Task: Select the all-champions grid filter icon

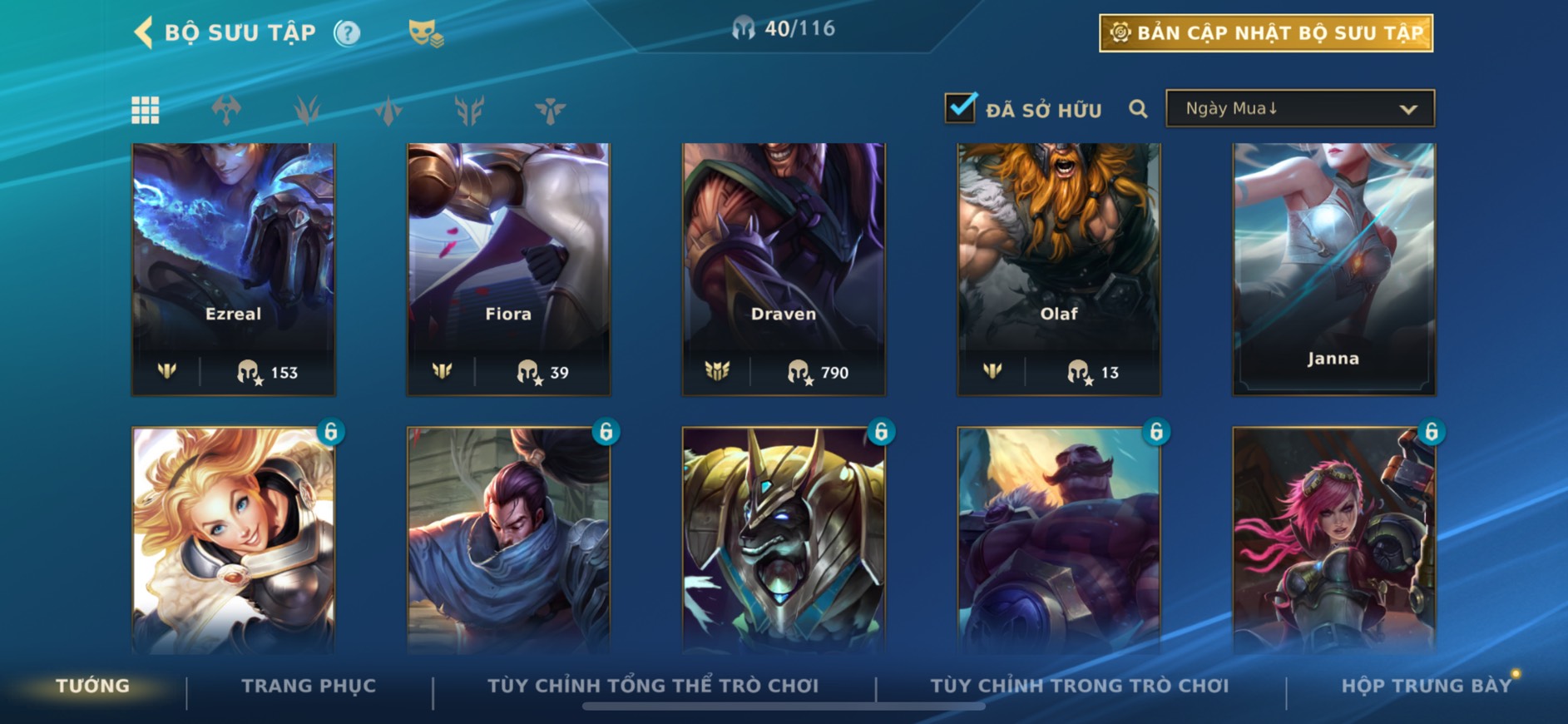Action: tap(146, 110)
